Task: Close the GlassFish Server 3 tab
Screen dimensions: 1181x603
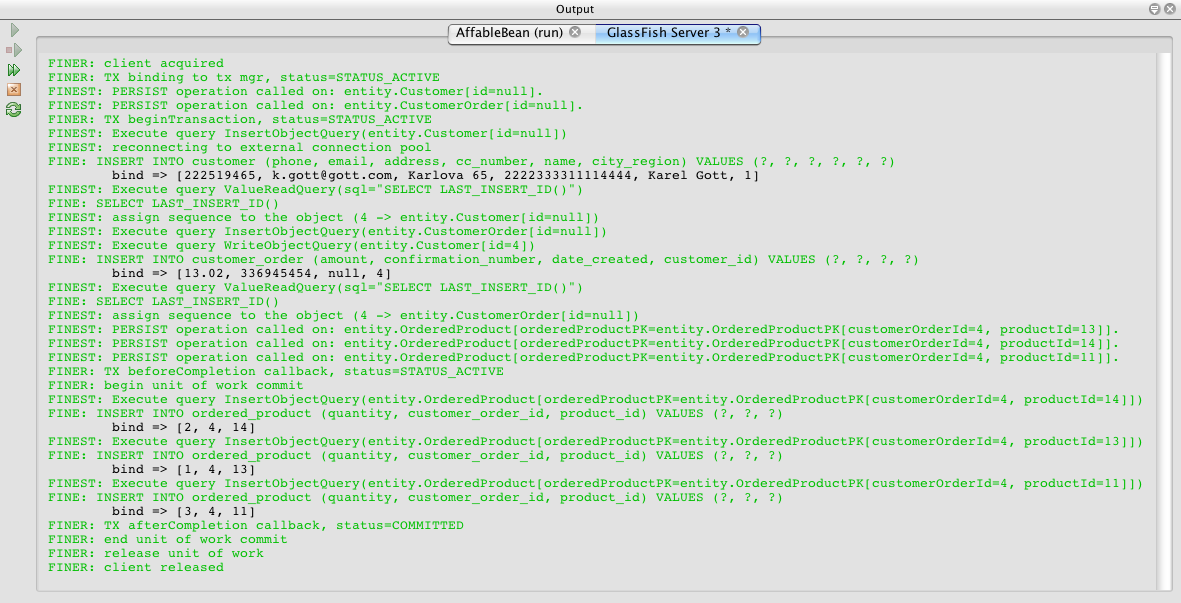Action: pos(743,33)
